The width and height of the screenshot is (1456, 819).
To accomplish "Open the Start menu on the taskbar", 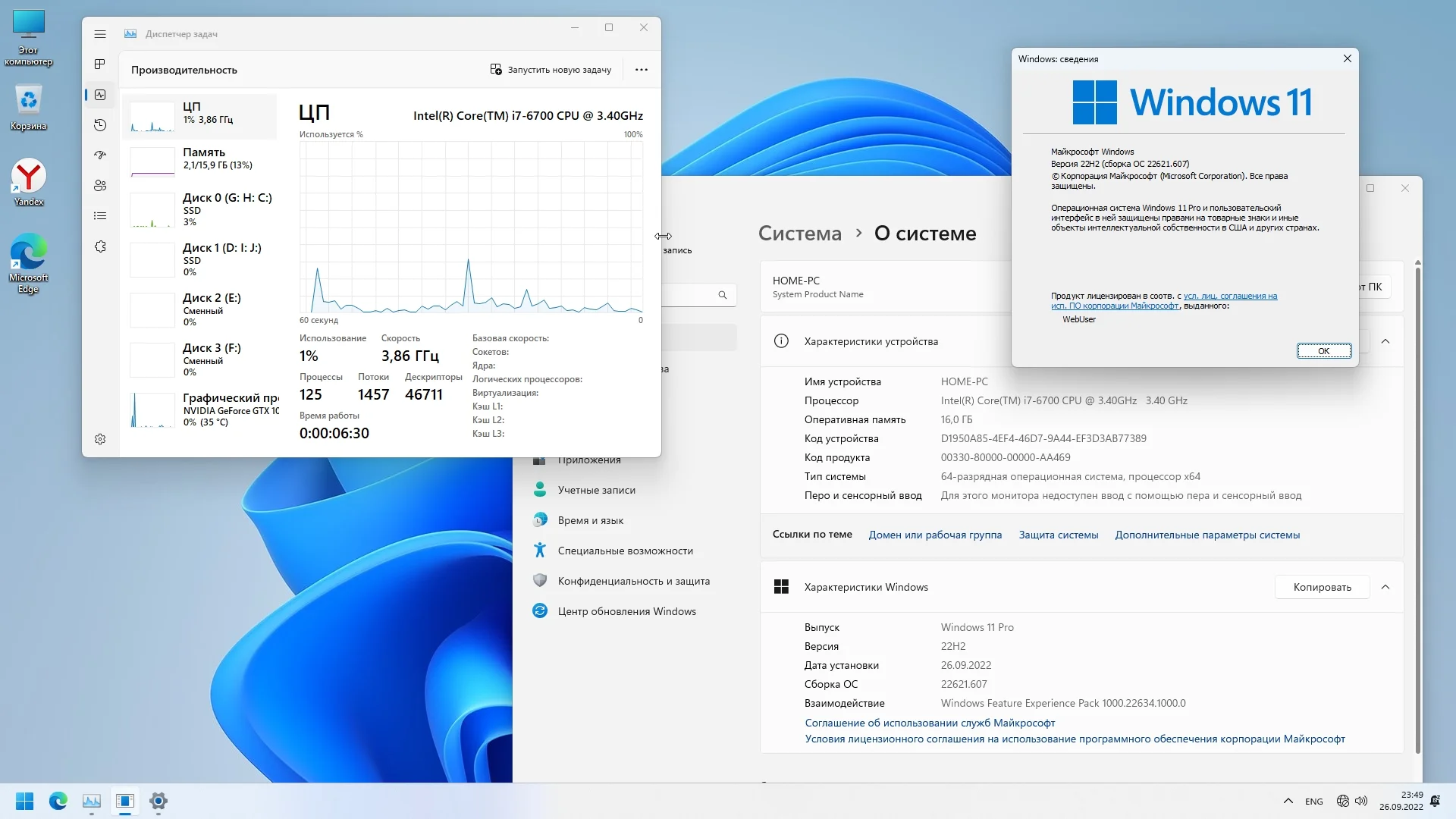I will coord(25,801).
